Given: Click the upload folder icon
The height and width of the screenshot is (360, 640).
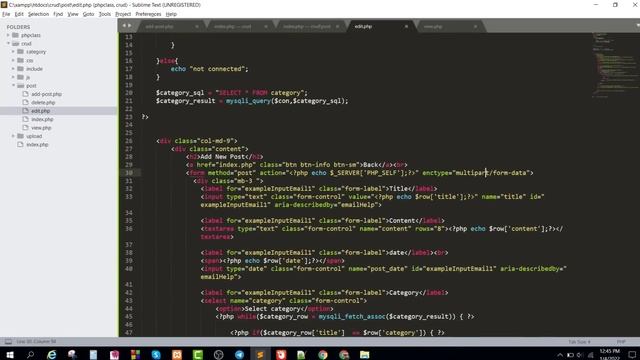Looking at the screenshot, I should pos(20,136).
